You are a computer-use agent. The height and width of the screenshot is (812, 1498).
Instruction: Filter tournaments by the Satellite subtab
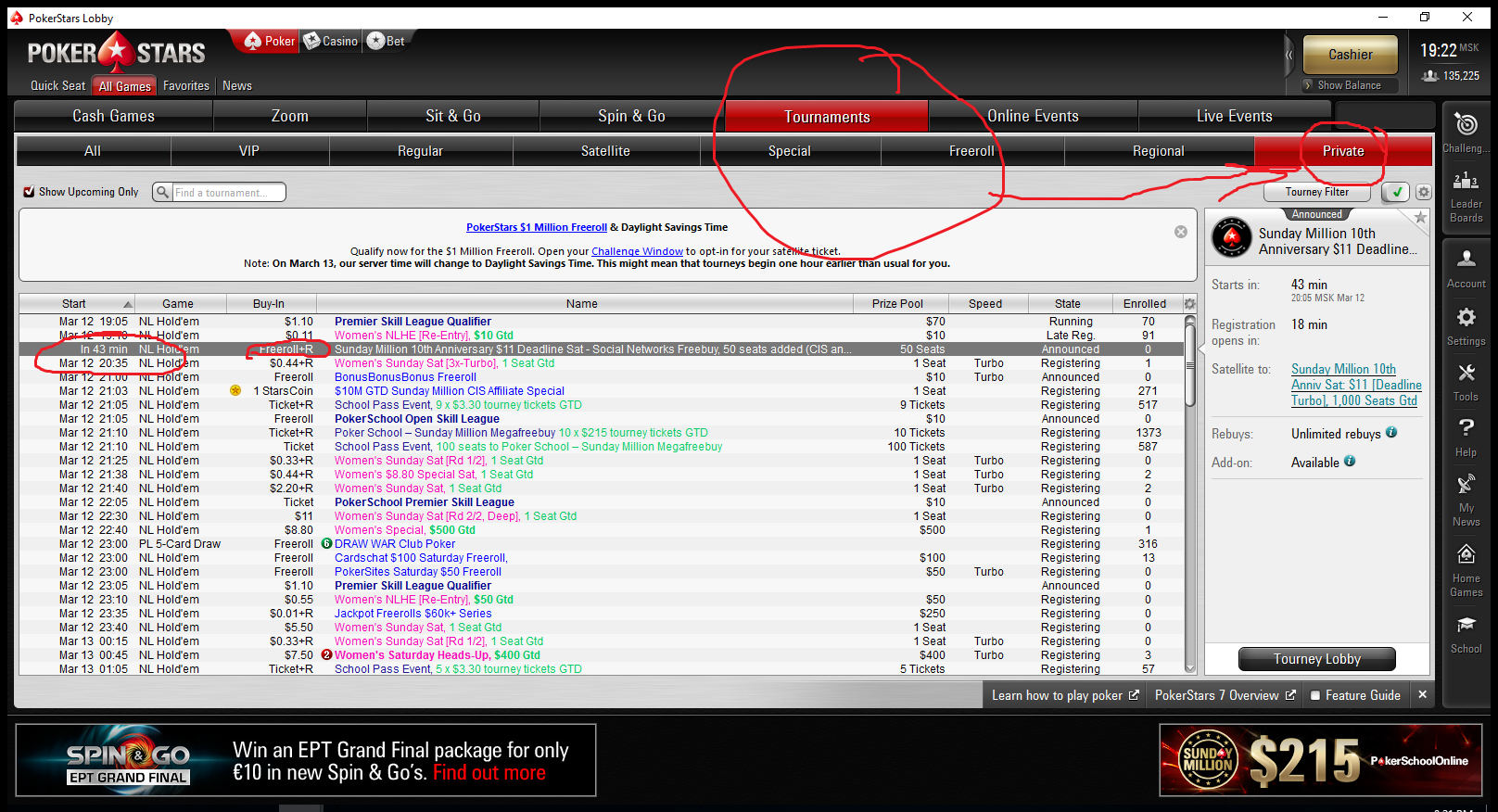(605, 151)
